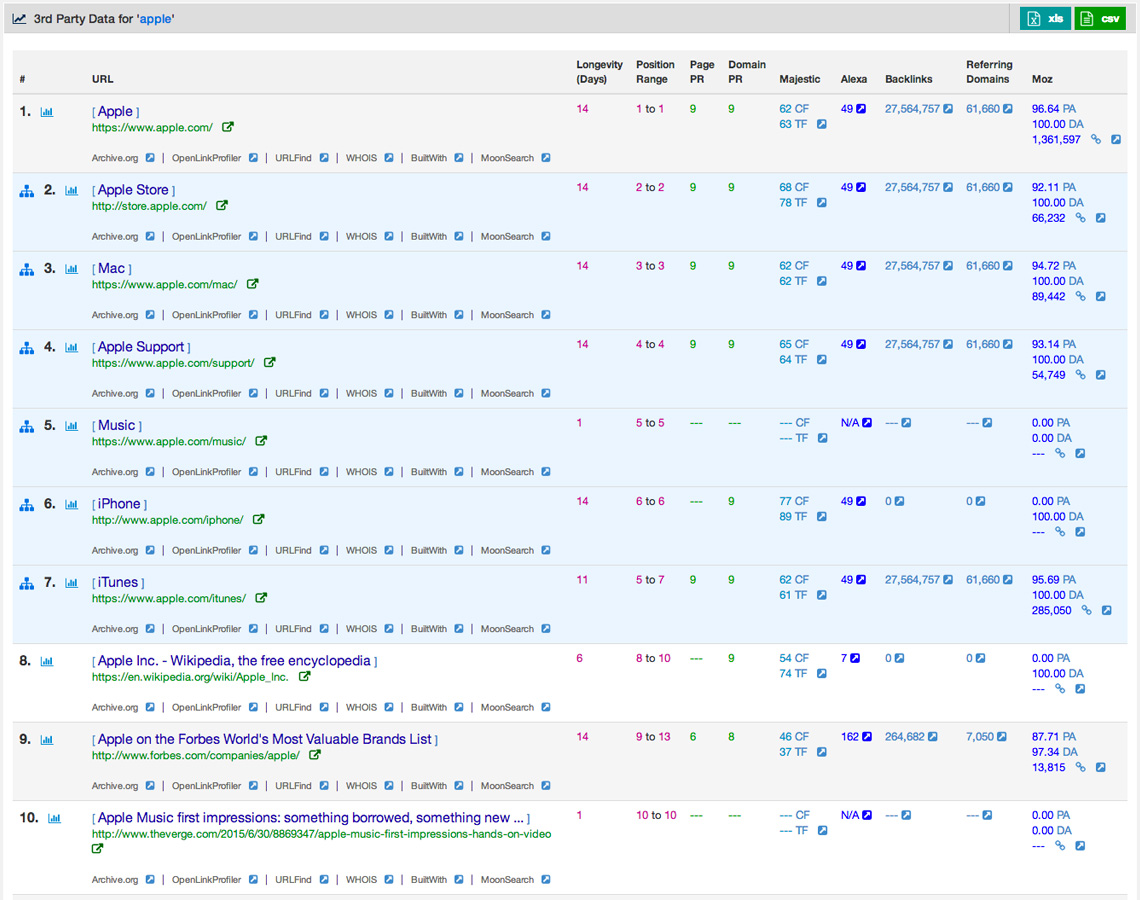The height and width of the screenshot is (900, 1140).
Task: Open external link icon beside the Forbes URL
Action: coord(315,755)
